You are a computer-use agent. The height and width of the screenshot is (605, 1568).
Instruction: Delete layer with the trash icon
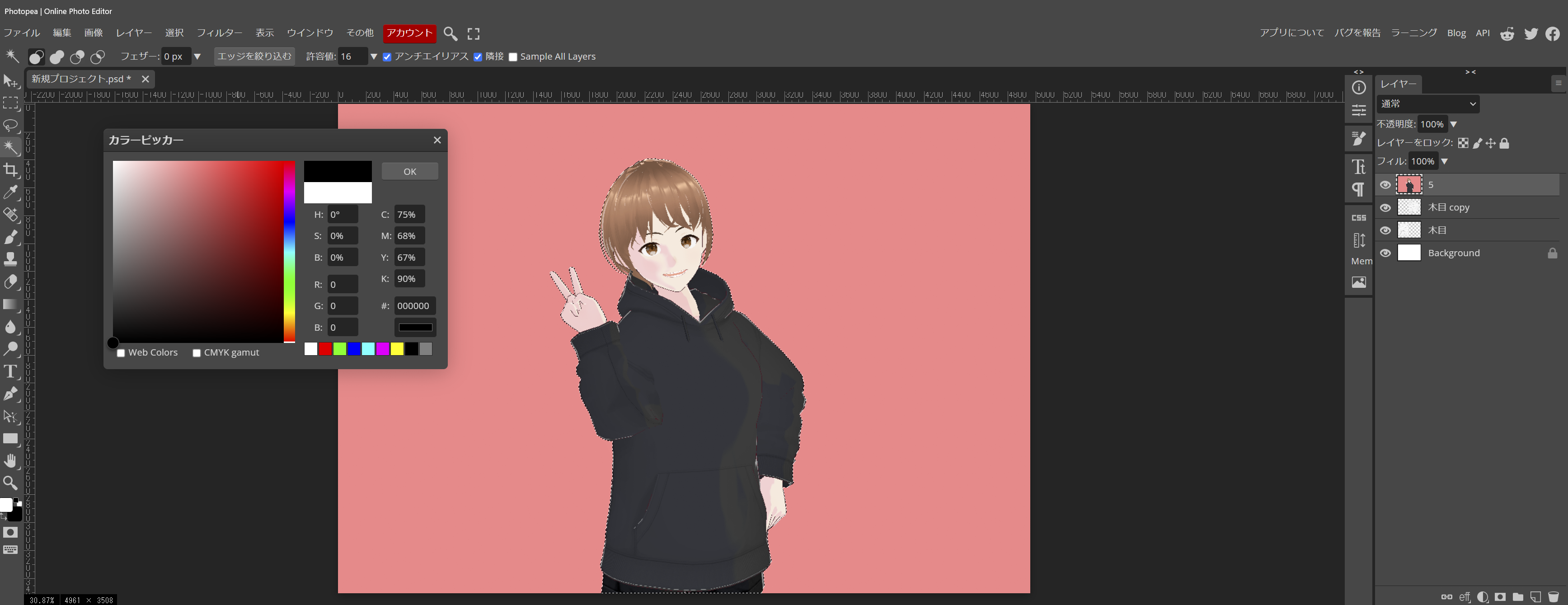1553,596
